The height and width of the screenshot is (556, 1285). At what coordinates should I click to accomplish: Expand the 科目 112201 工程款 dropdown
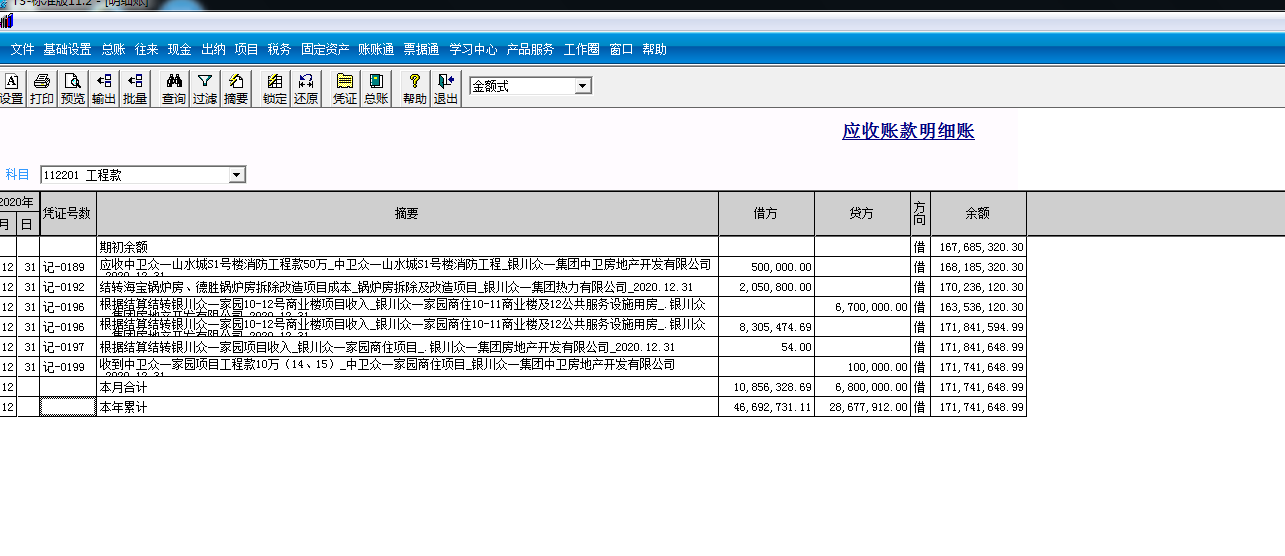tap(237, 175)
